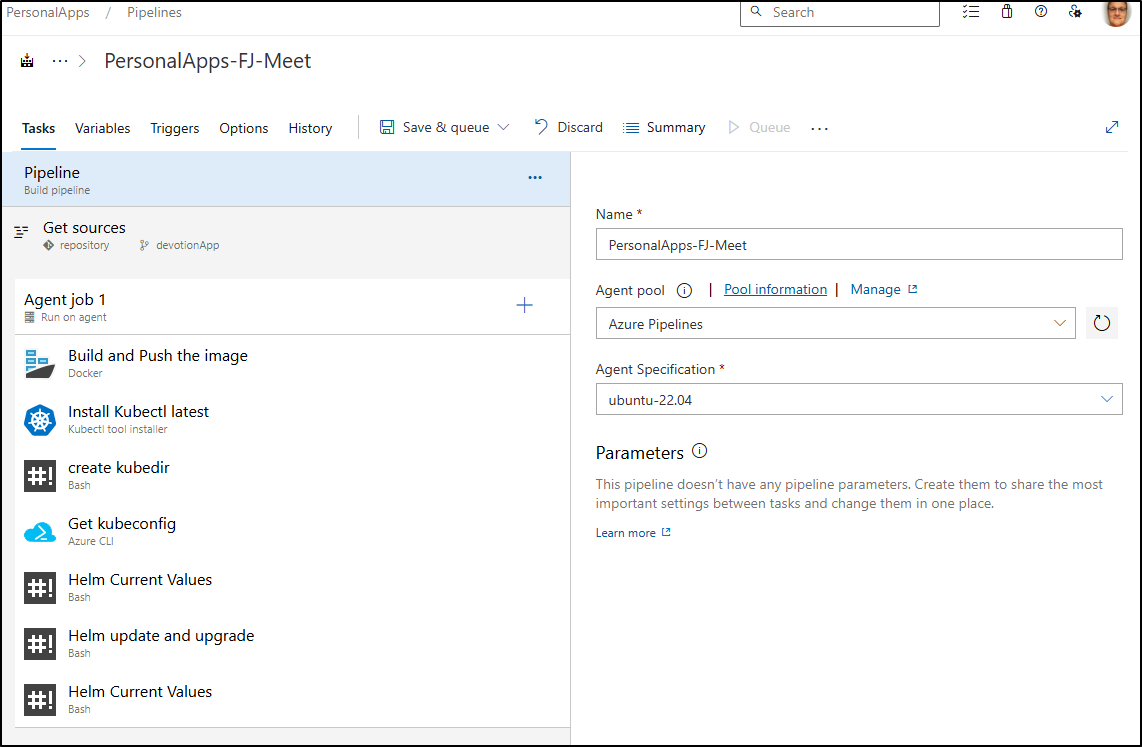This screenshot has width=1142, height=747.
Task: Open the work items checklist icon
Action: coord(971,12)
